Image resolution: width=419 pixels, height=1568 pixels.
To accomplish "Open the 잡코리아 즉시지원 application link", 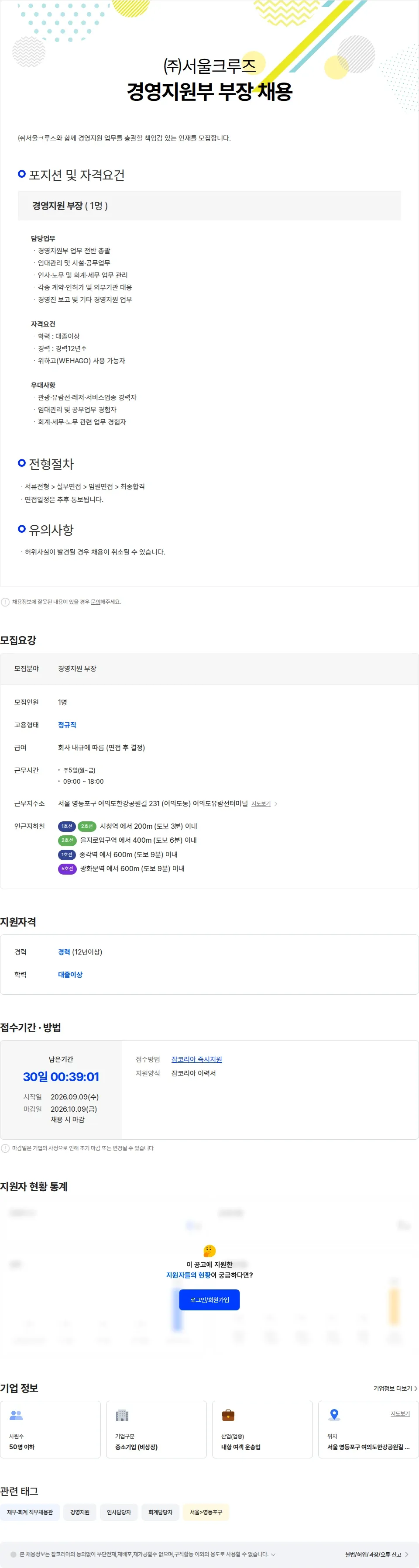I will [196, 1059].
